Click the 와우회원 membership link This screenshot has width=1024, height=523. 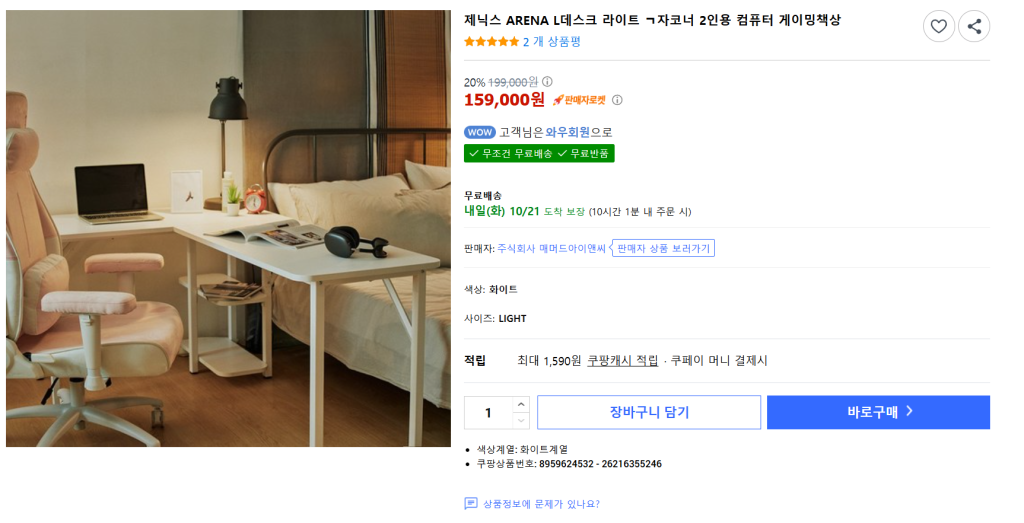point(568,132)
